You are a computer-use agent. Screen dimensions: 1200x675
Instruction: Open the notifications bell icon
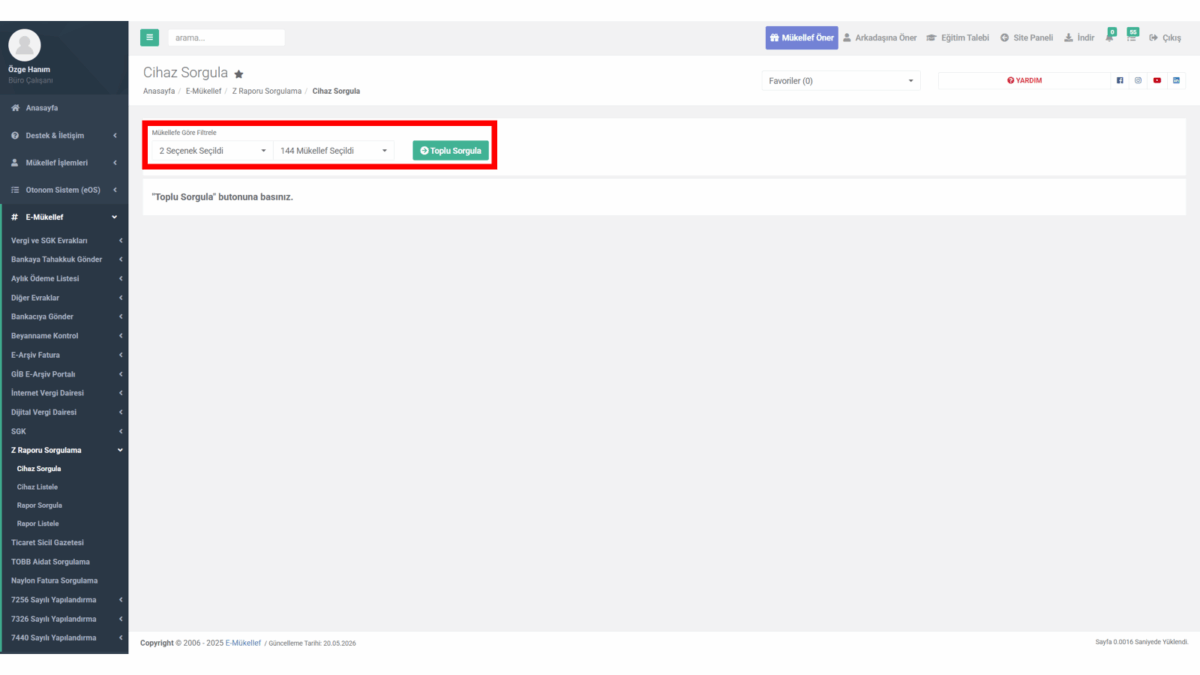click(1110, 37)
